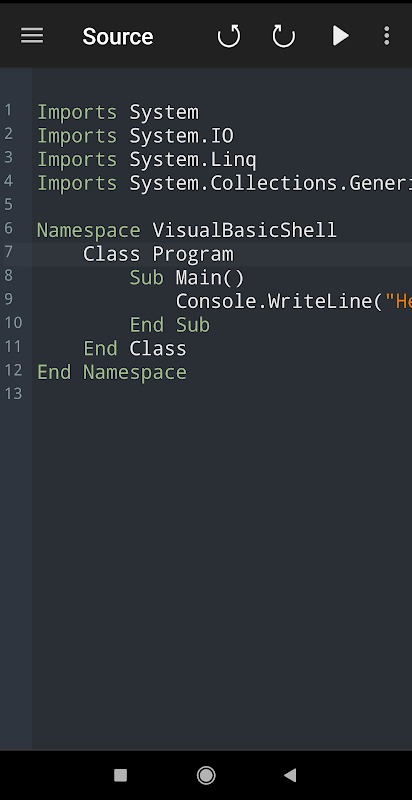The image size is (412, 800).
Task: Open the three-dot overflow menu
Action: tap(387, 36)
